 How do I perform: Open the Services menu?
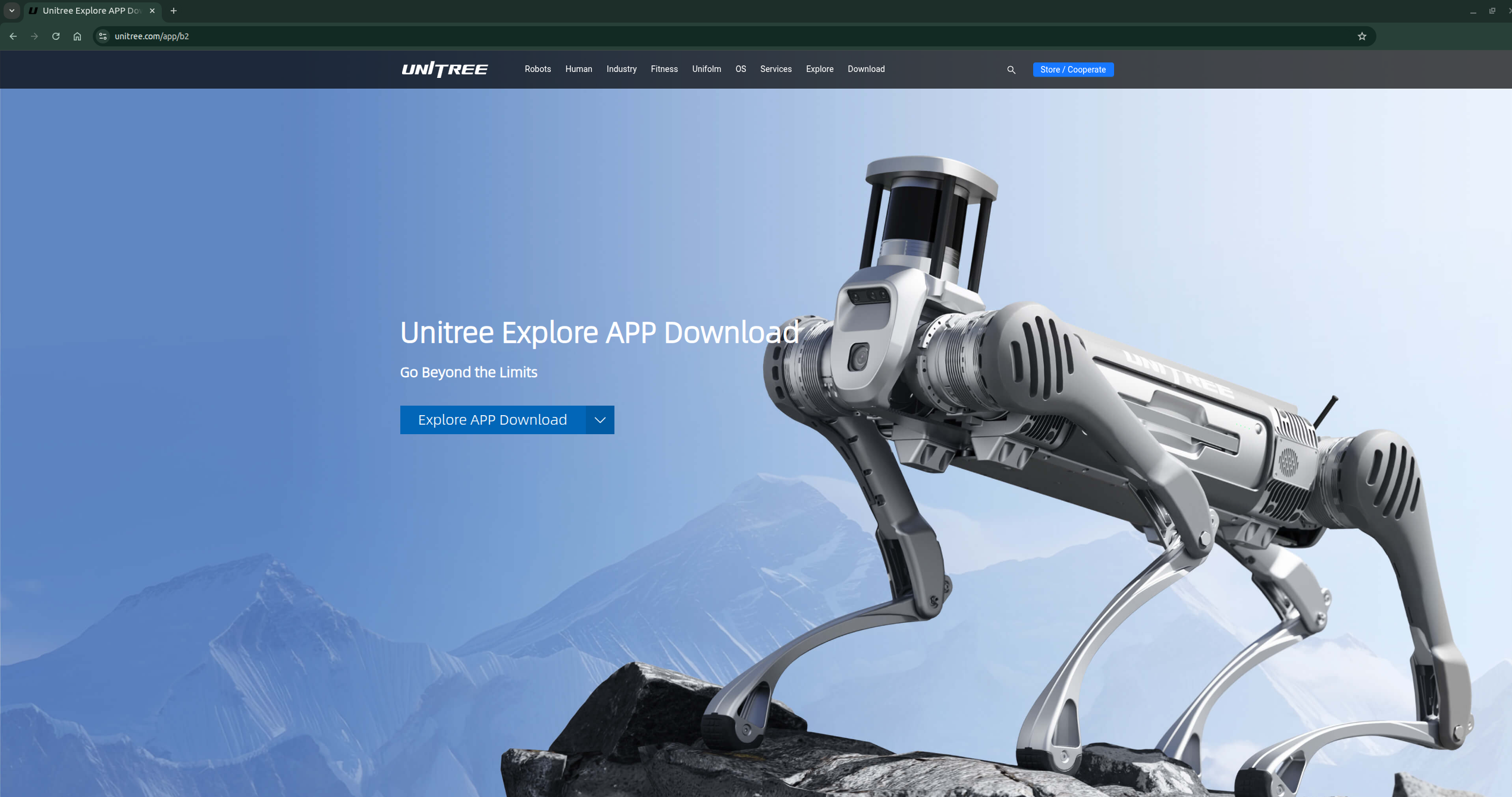click(x=775, y=69)
